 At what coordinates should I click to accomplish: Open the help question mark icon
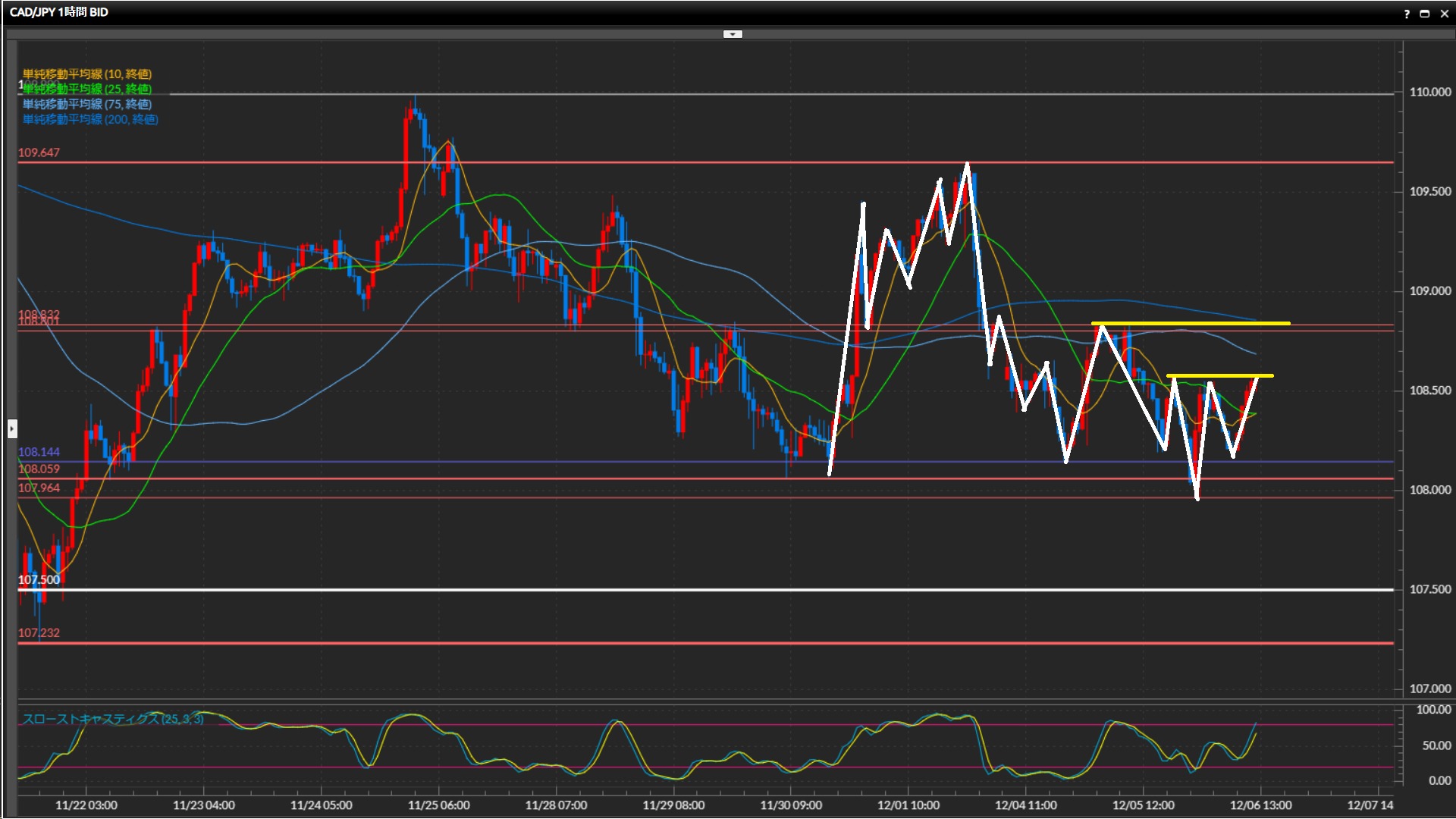pos(1407,14)
